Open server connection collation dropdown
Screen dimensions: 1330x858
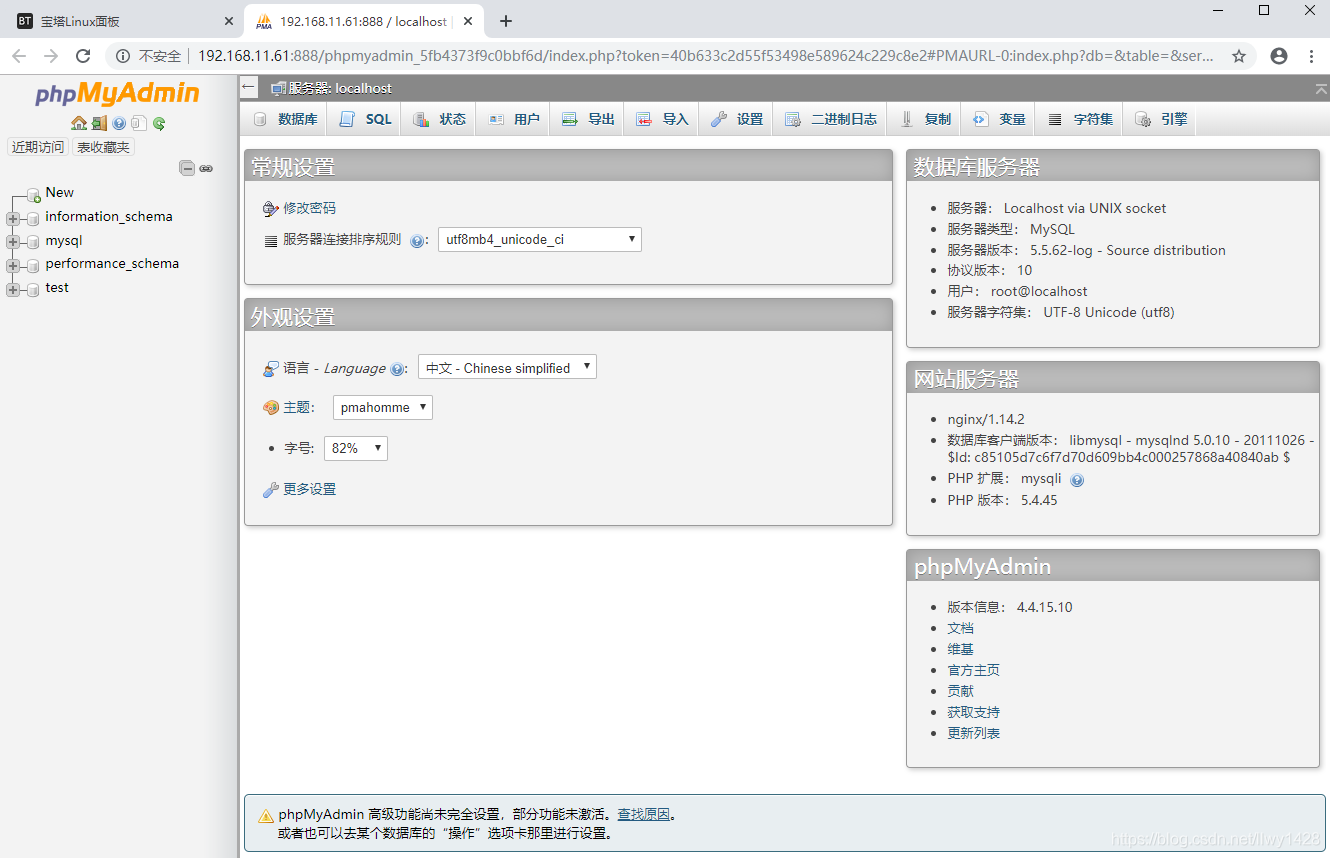540,239
